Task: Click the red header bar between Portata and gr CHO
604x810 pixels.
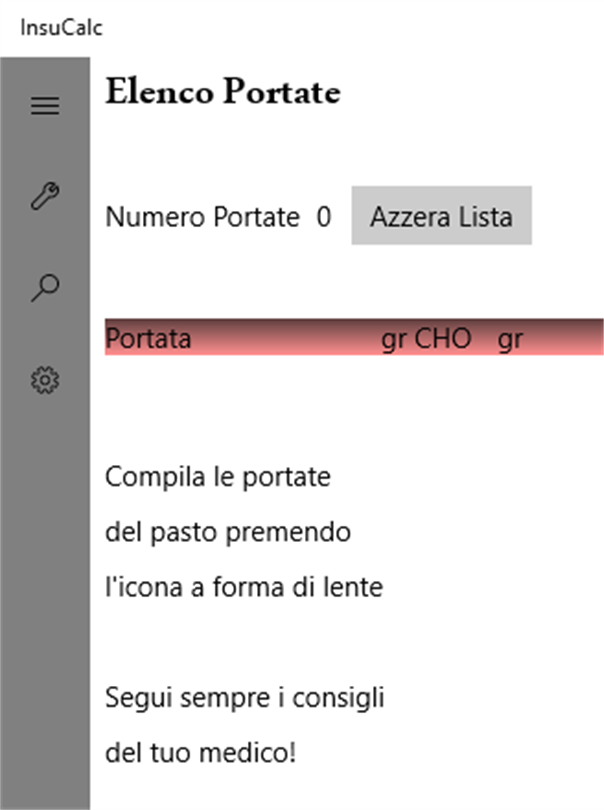Action: [x=285, y=339]
